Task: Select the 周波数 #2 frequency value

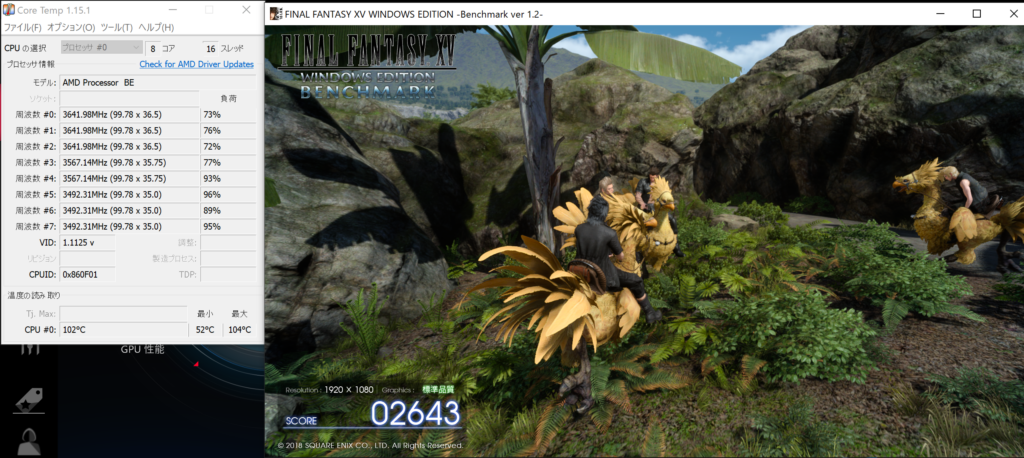Action: [129, 146]
